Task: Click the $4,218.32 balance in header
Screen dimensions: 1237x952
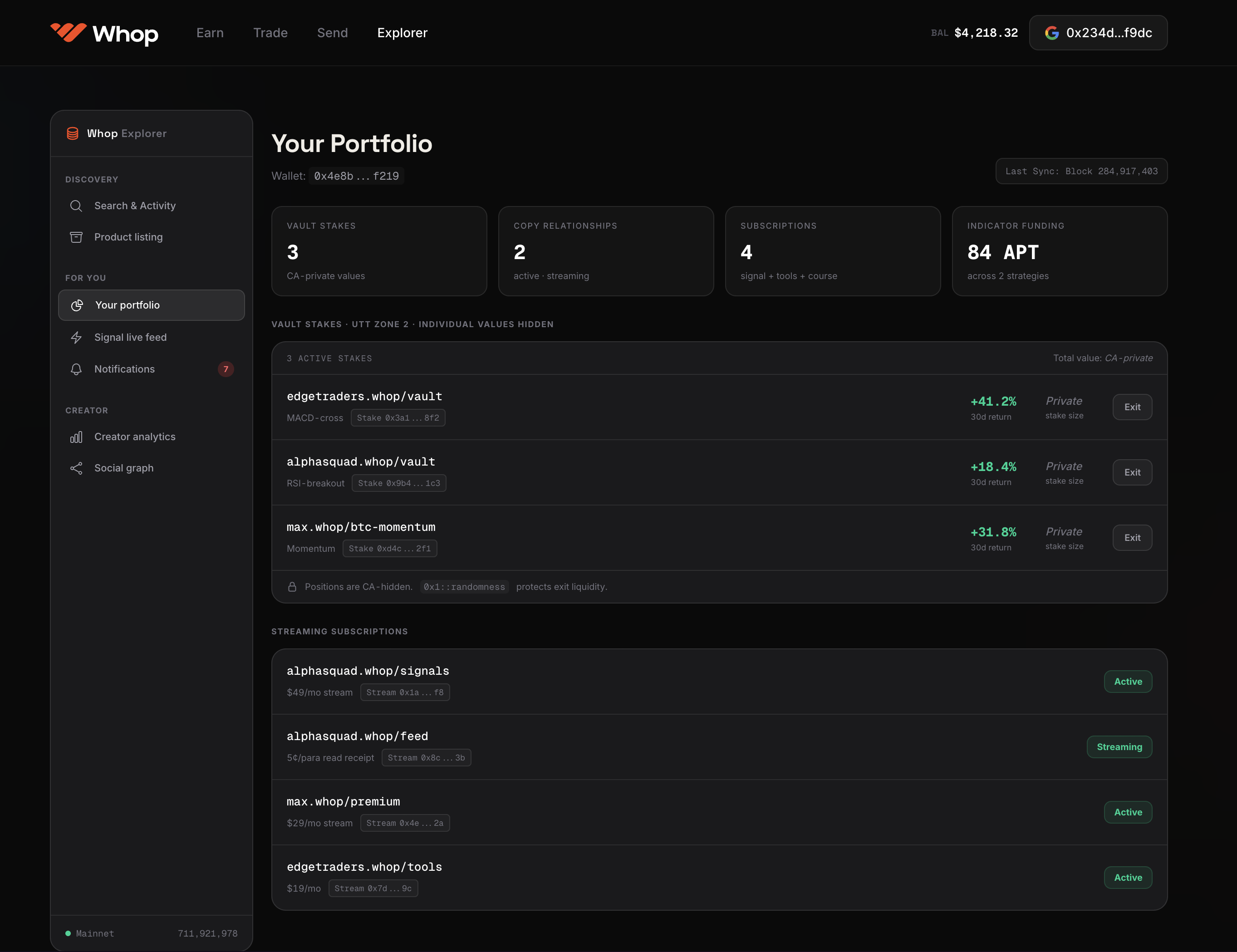Action: [x=986, y=33]
